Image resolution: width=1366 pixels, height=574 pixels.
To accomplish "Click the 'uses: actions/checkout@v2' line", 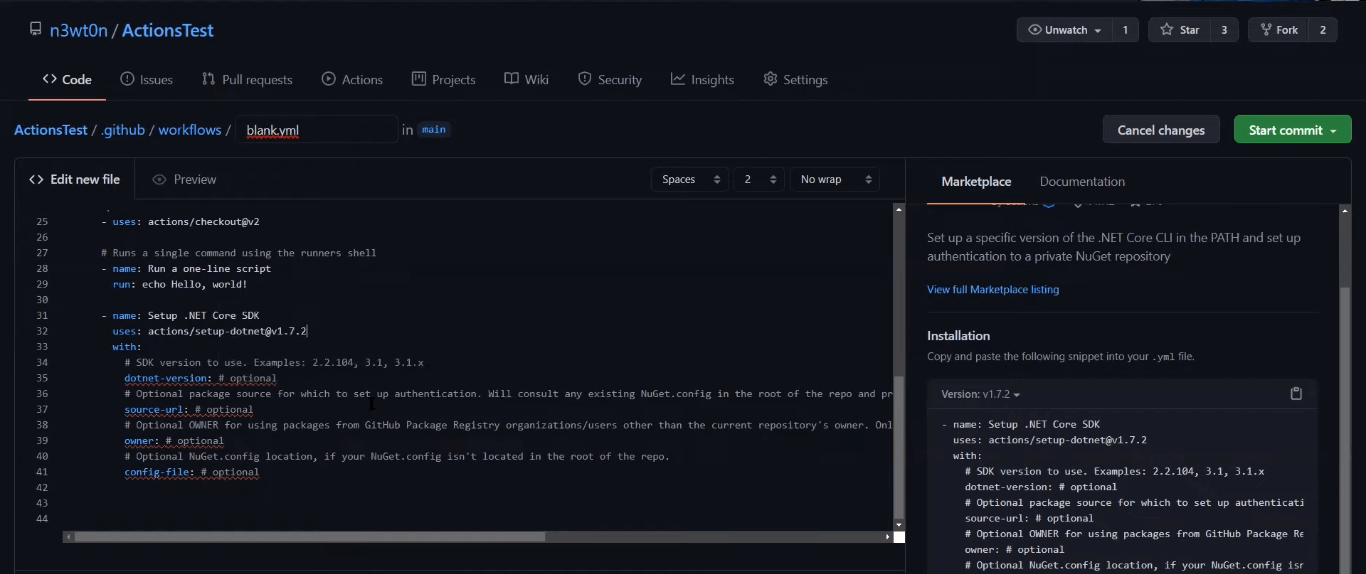I will click(180, 221).
